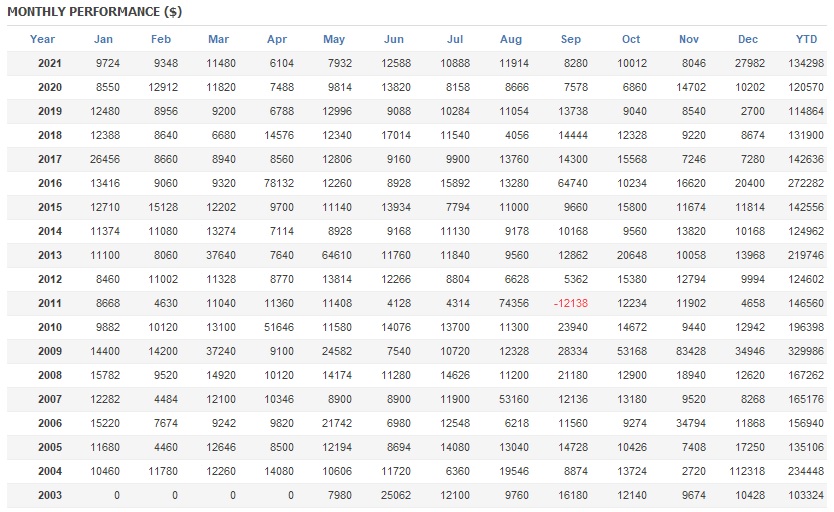Click the Dec column header
Image resolution: width=834 pixels, height=512 pixels.
tap(748, 39)
